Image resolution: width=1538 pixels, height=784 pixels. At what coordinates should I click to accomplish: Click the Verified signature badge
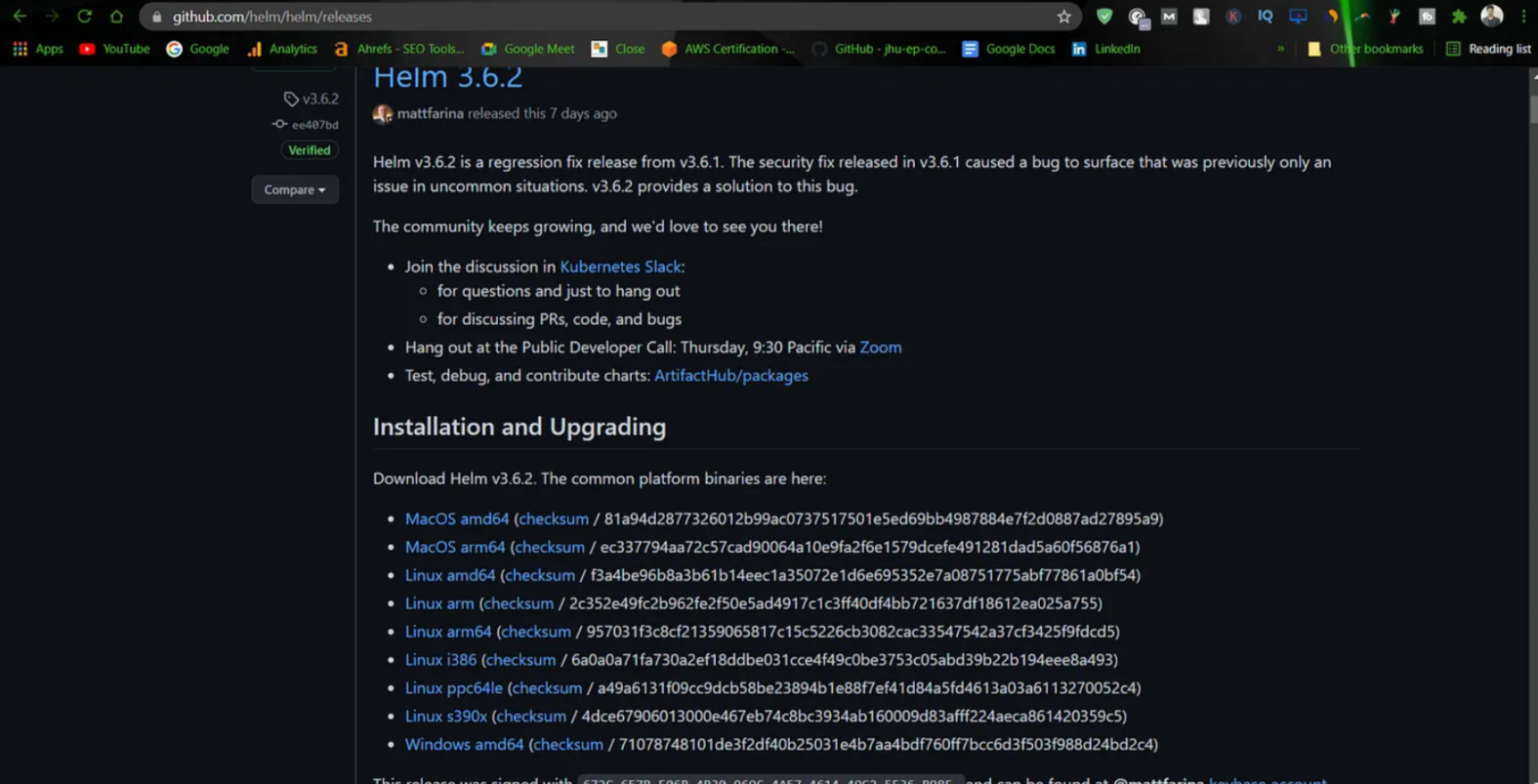coord(310,150)
